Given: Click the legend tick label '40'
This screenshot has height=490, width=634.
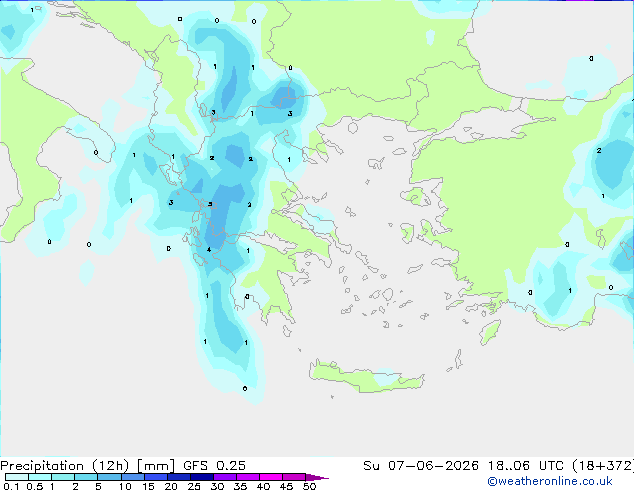Looking at the screenshot, I should 263,486.
